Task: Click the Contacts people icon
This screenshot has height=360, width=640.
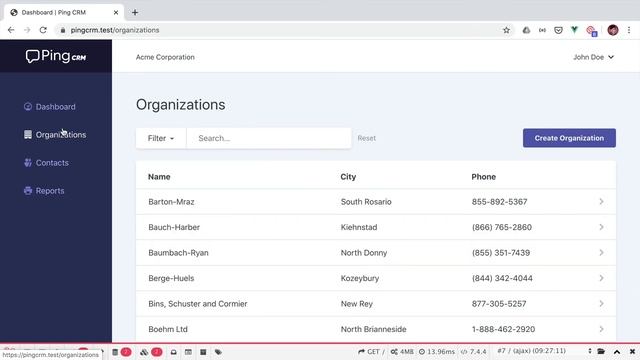Action: (28, 162)
